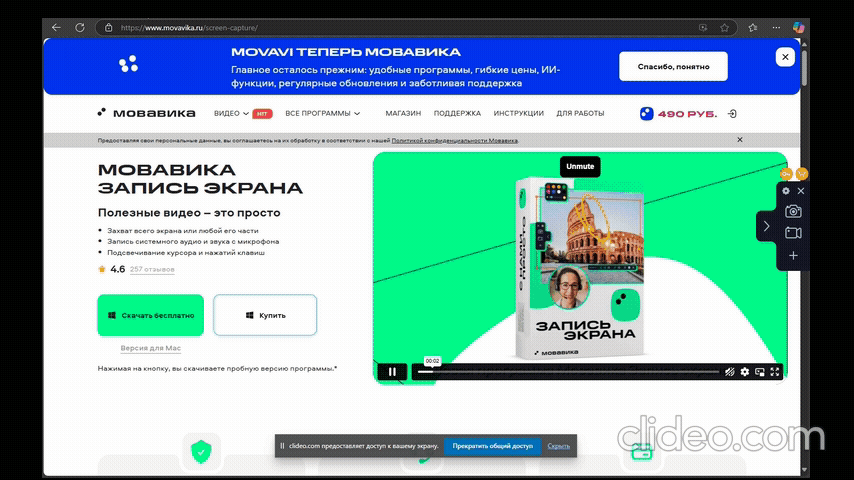Enable picture-in-picture in the video player
854x480 pixels.
(760, 372)
